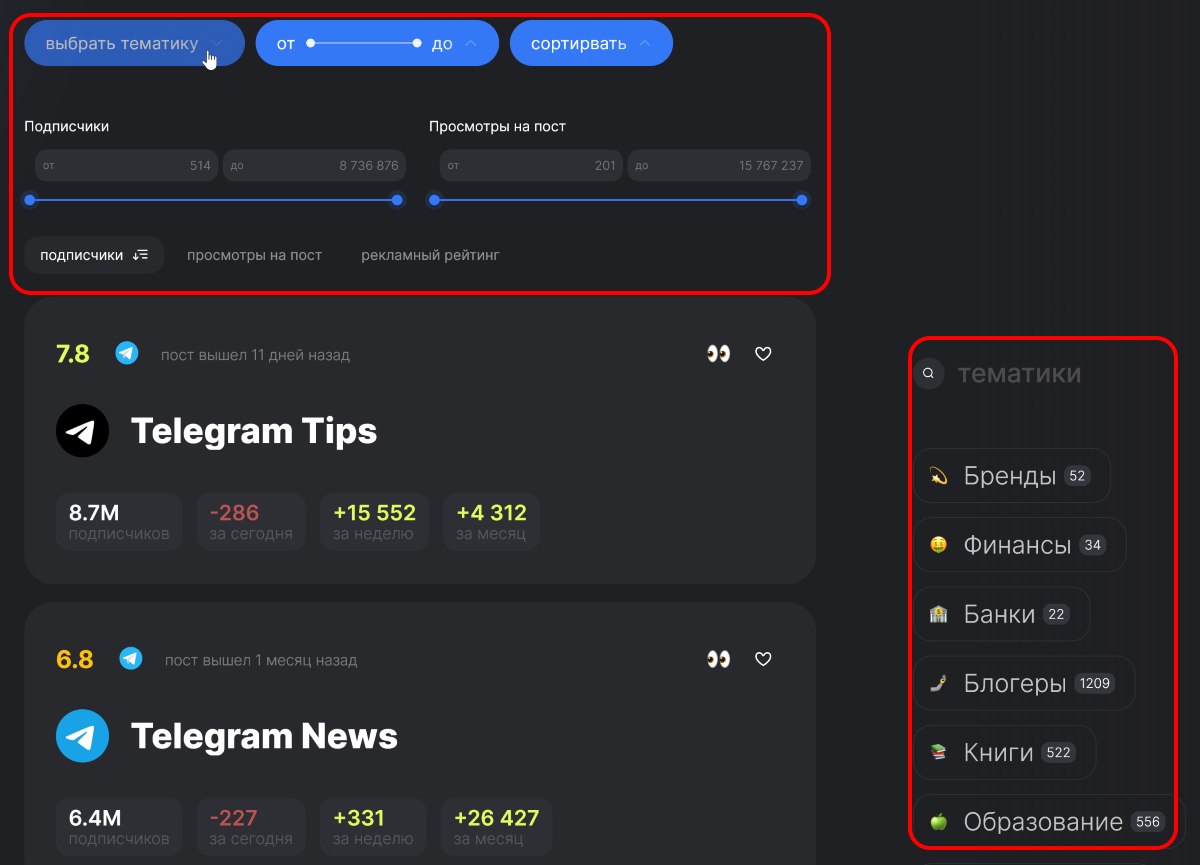
Task: Open the 'выбрать тематику' dropdown
Action: click(x=134, y=43)
